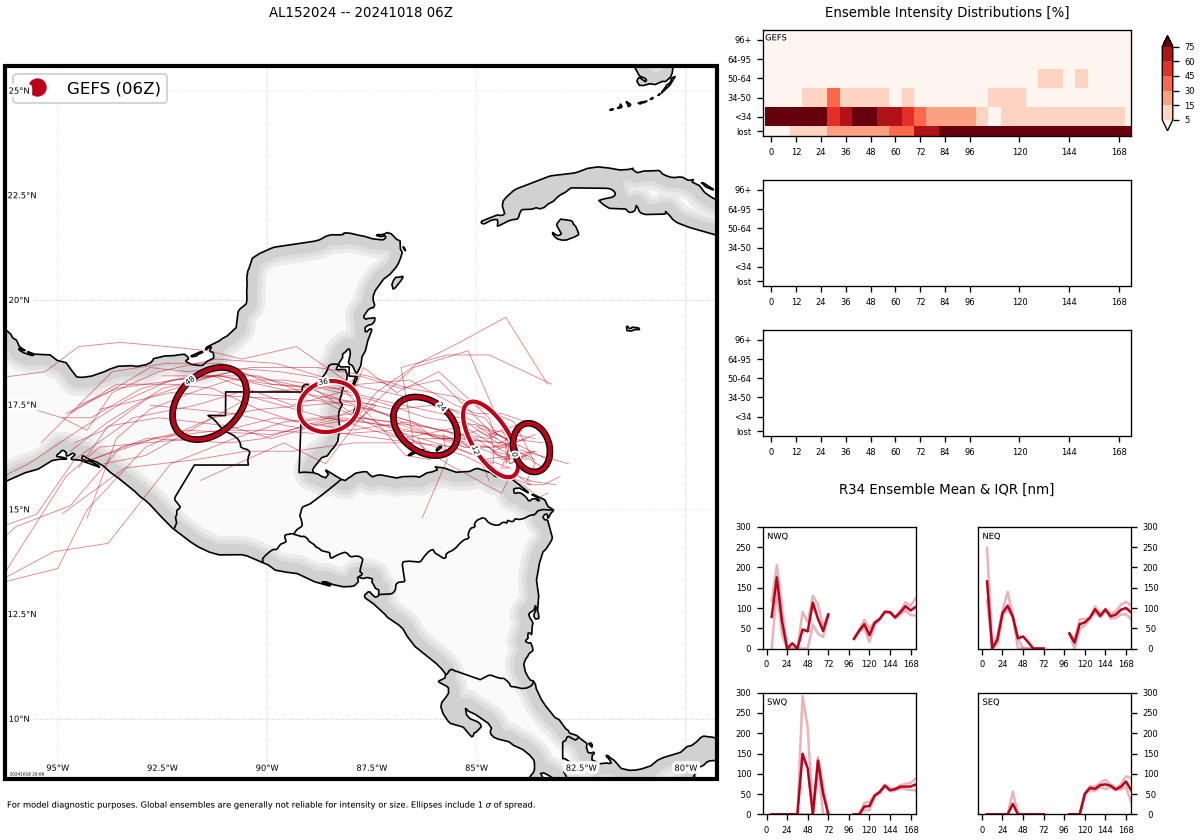Click the 90°W longitude label

[267, 768]
